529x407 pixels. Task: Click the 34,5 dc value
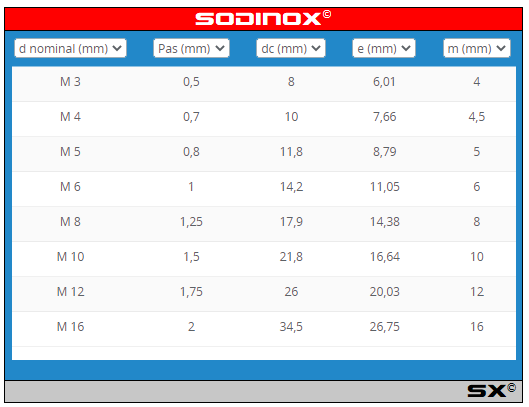[291, 327]
